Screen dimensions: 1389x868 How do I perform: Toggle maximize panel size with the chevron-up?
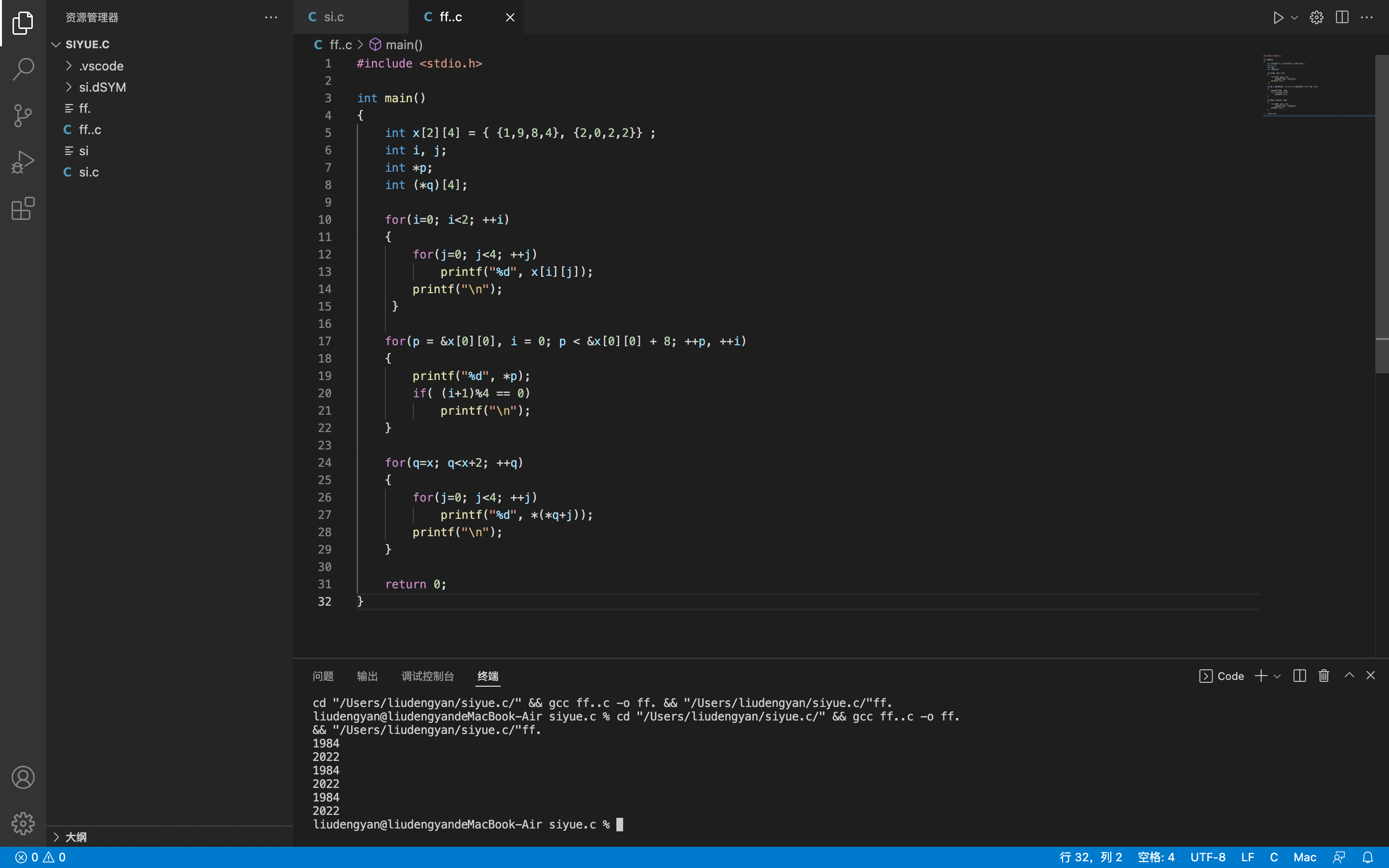click(1349, 676)
